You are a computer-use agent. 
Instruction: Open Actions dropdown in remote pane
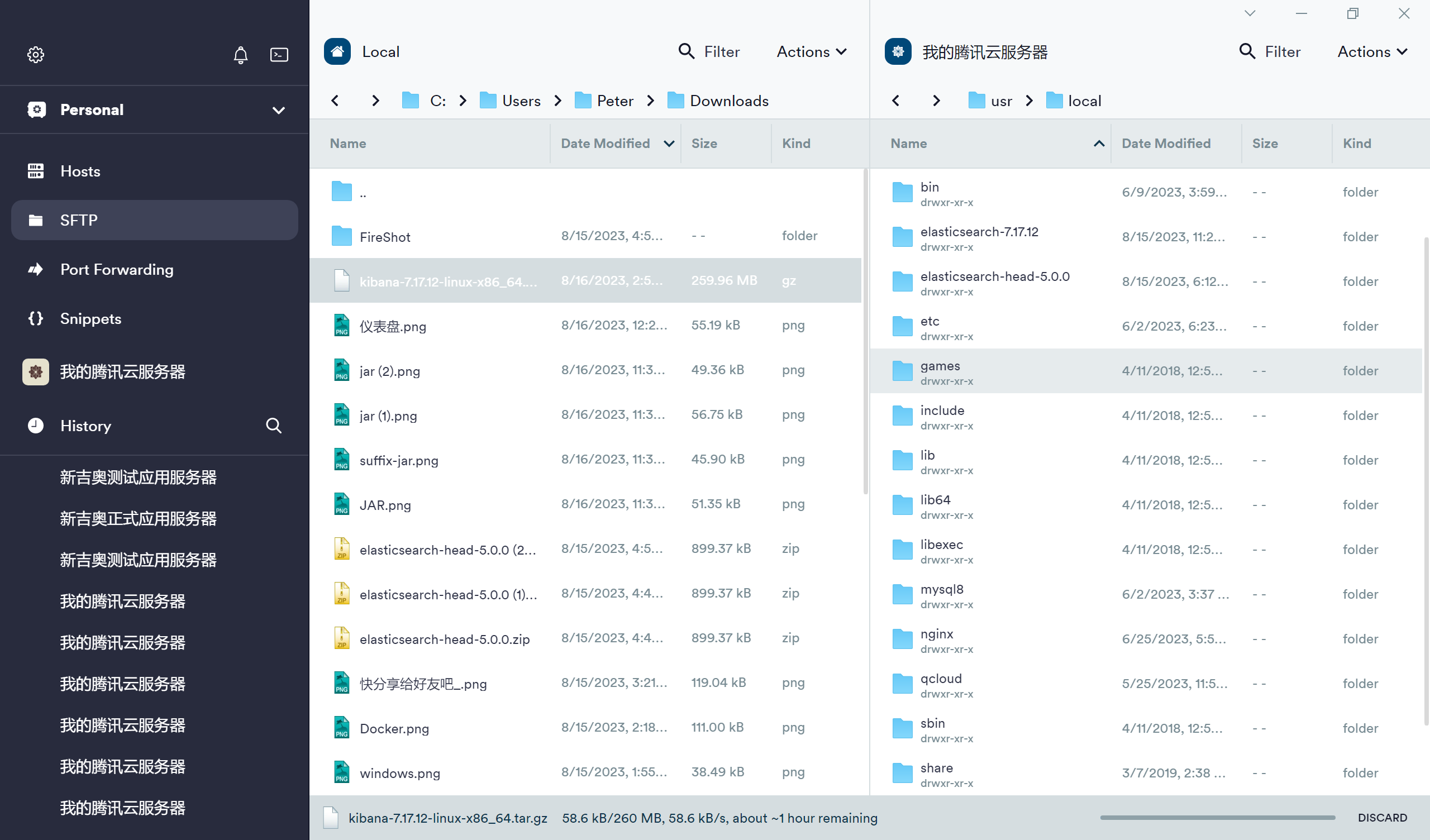tap(1372, 51)
